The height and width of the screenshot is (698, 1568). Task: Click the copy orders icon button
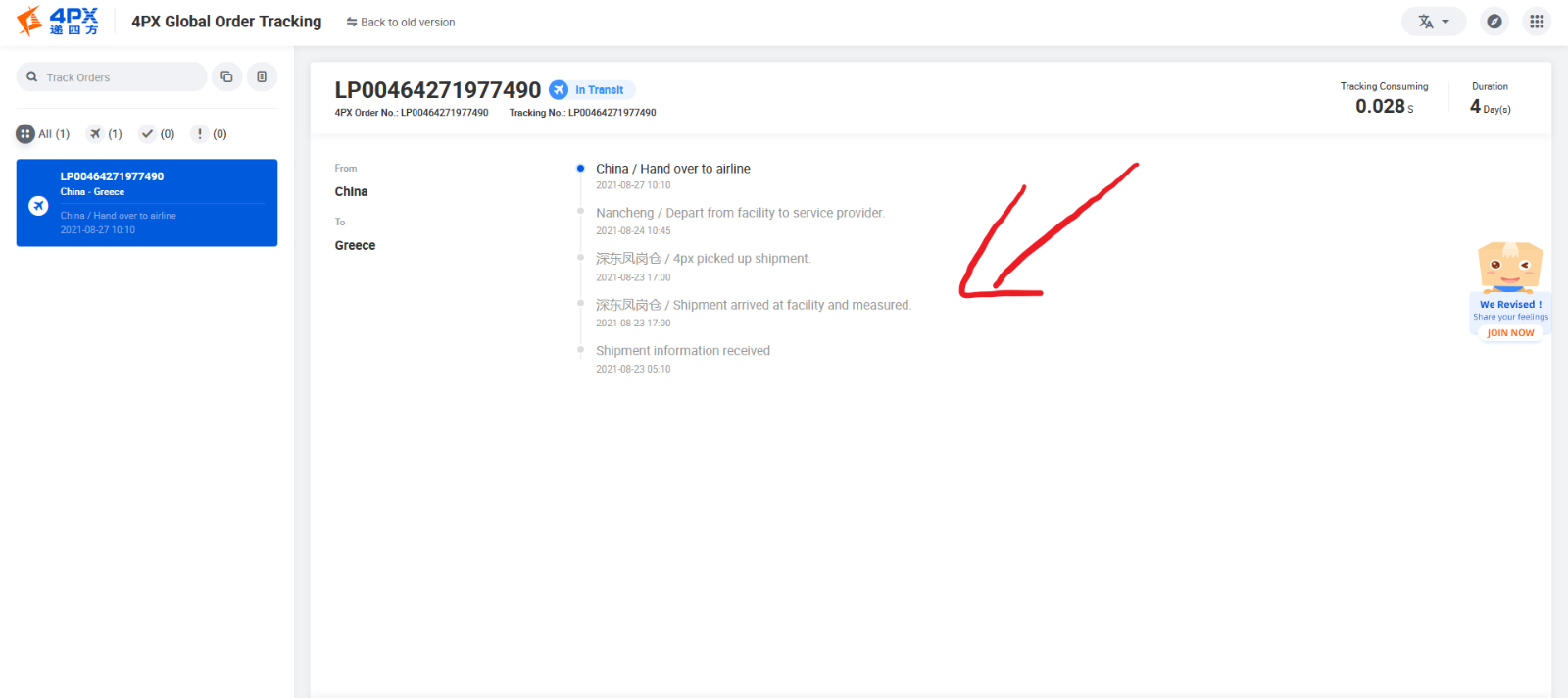pos(226,76)
